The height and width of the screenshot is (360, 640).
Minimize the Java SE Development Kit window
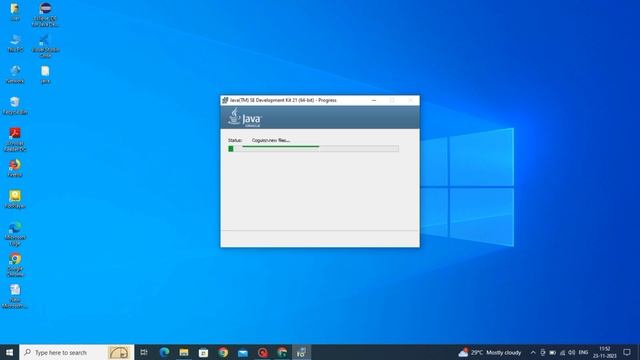(x=374, y=100)
